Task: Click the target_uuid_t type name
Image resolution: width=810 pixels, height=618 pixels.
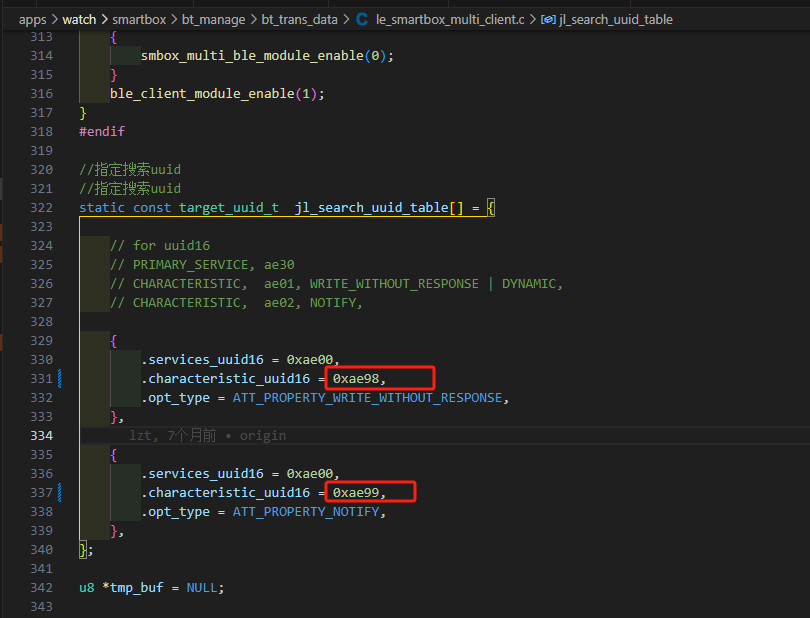Action: click(229, 208)
